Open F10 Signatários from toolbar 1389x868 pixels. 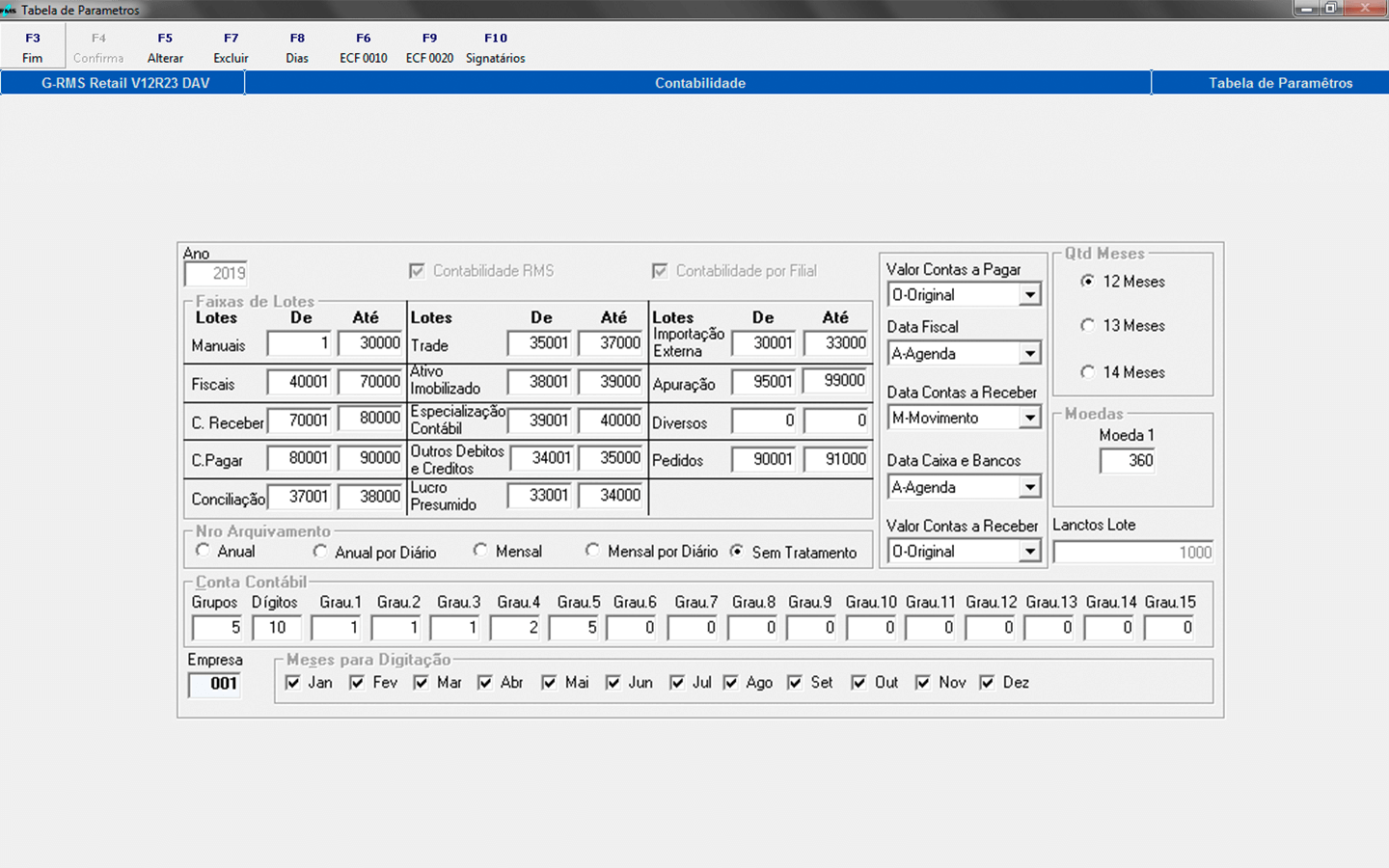click(x=495, y=47)
